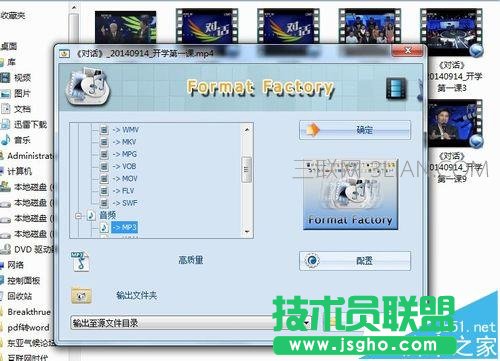500x361 pixels.
Task: Click the gear icon on 配置
Action: pos(312,261)
